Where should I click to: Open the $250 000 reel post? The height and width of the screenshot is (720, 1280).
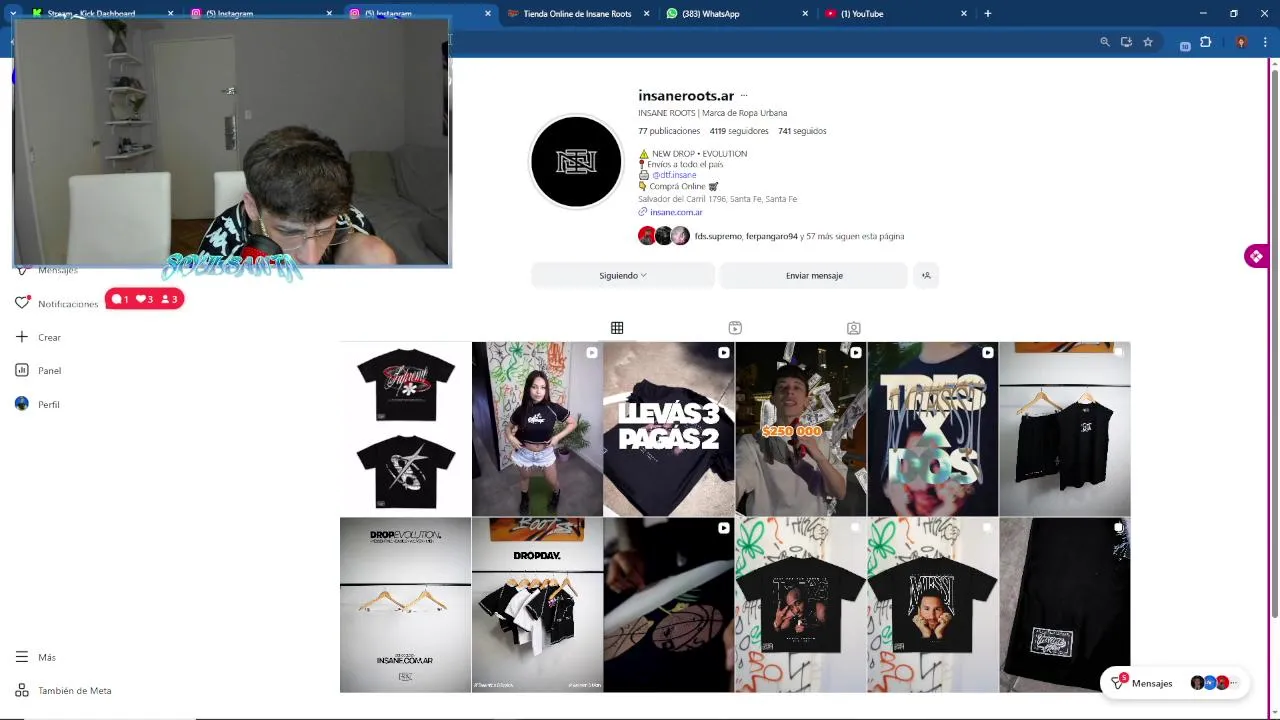click(x=801, y=429)
